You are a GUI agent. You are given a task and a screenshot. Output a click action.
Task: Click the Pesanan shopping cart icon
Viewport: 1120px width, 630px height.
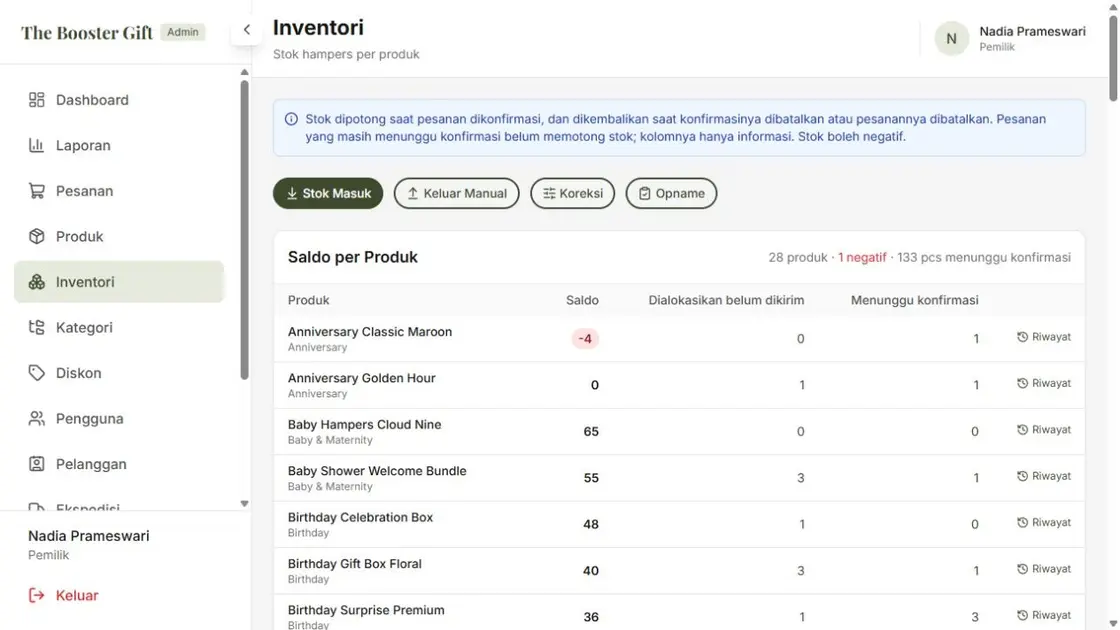pyautogui.click(x=36, y=191)
